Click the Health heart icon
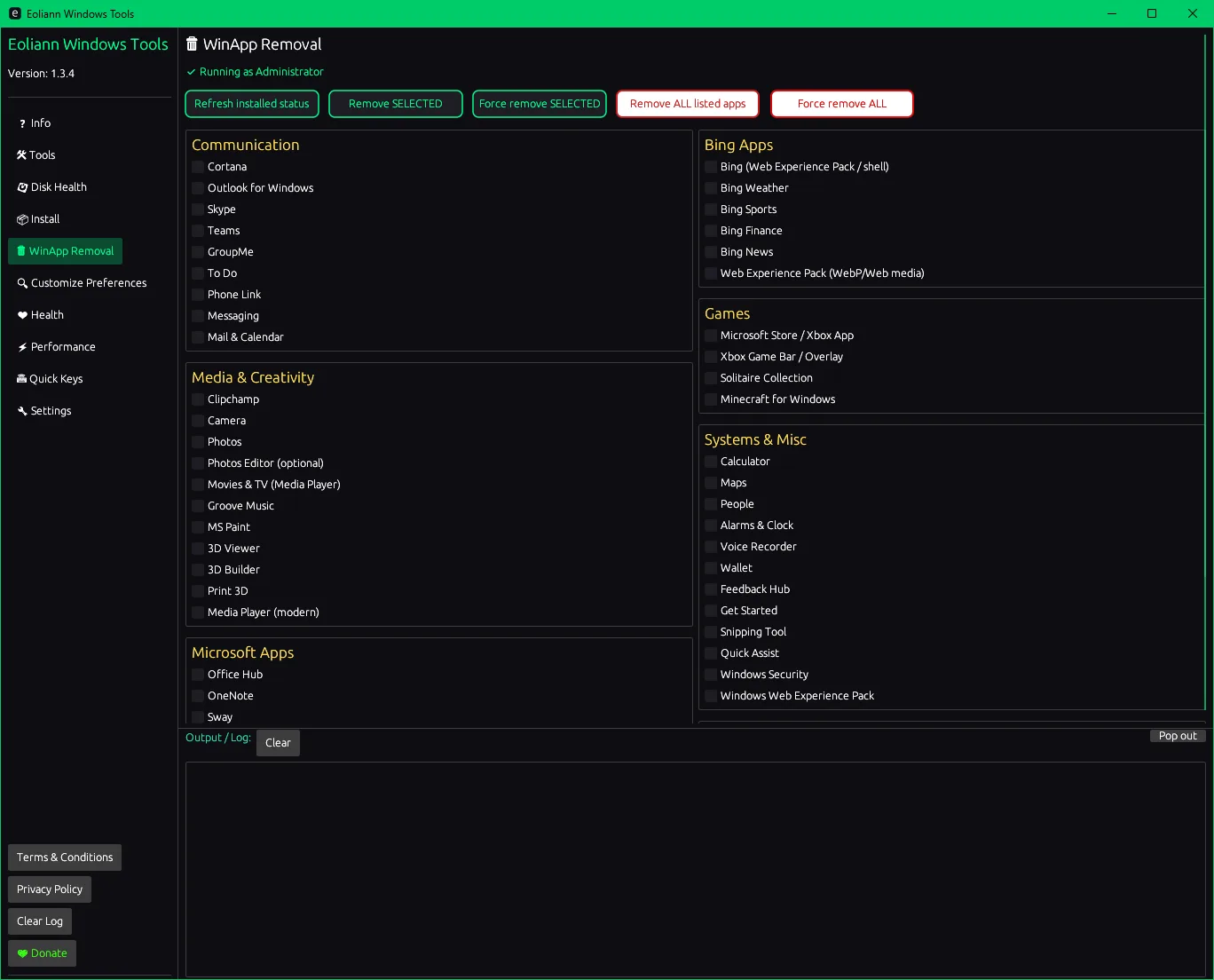The image size is (1214, 980). 22,315
